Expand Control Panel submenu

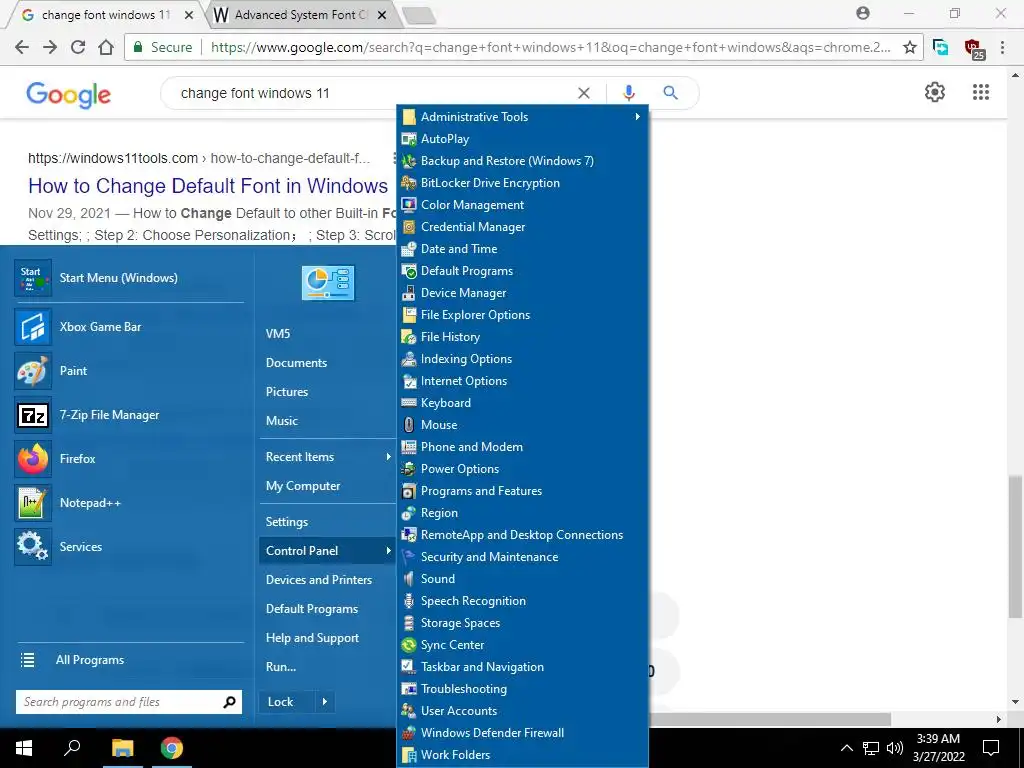point(327,551)
